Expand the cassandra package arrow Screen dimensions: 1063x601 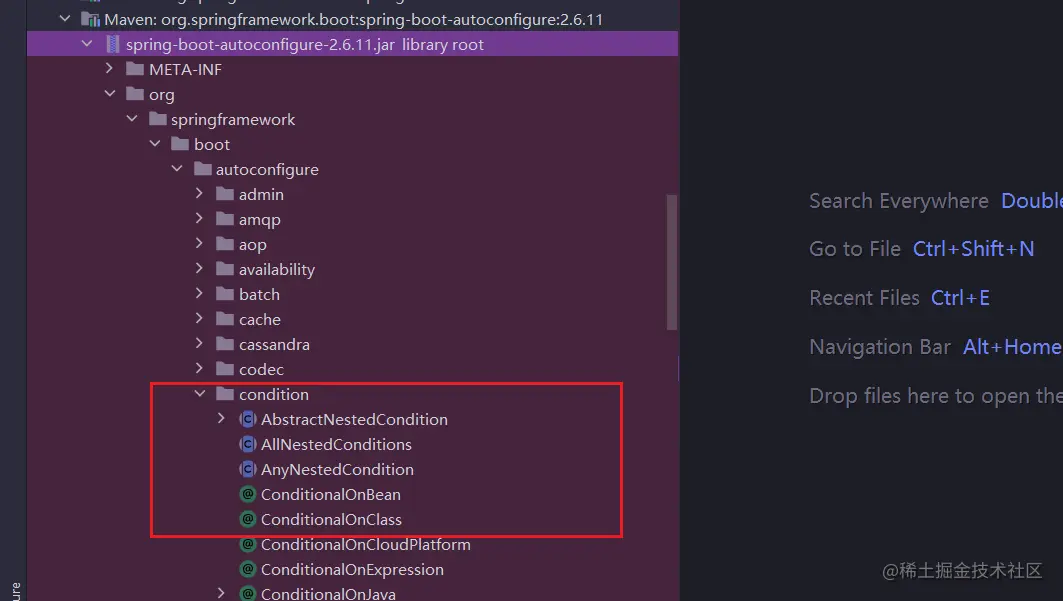click(199, 344)
